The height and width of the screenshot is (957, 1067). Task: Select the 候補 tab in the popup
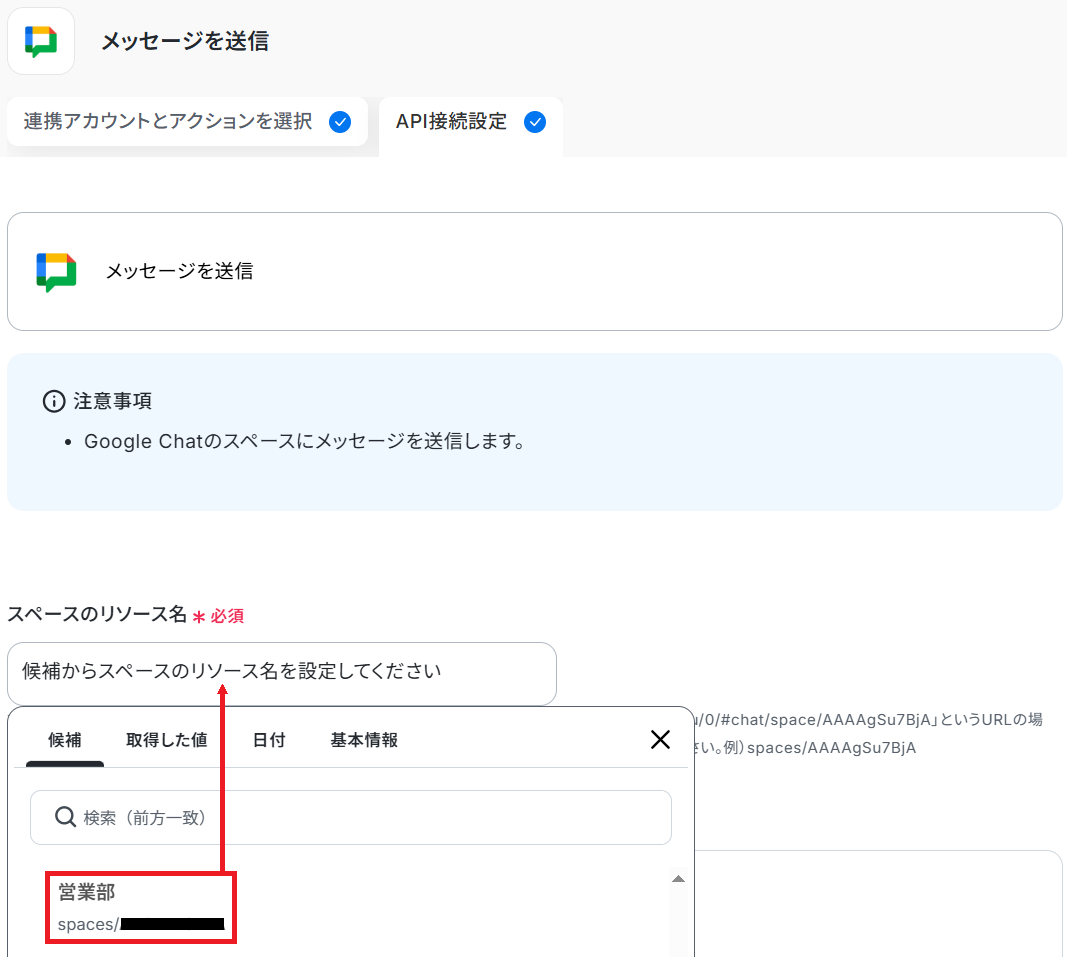65,740
